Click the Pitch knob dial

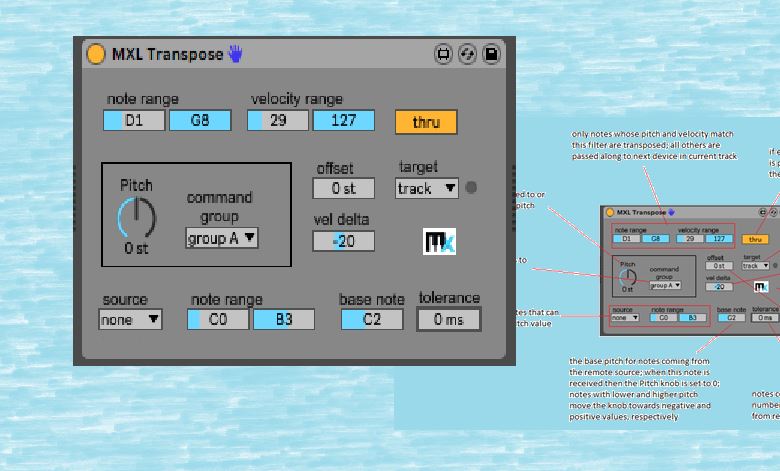click(137, 217)
